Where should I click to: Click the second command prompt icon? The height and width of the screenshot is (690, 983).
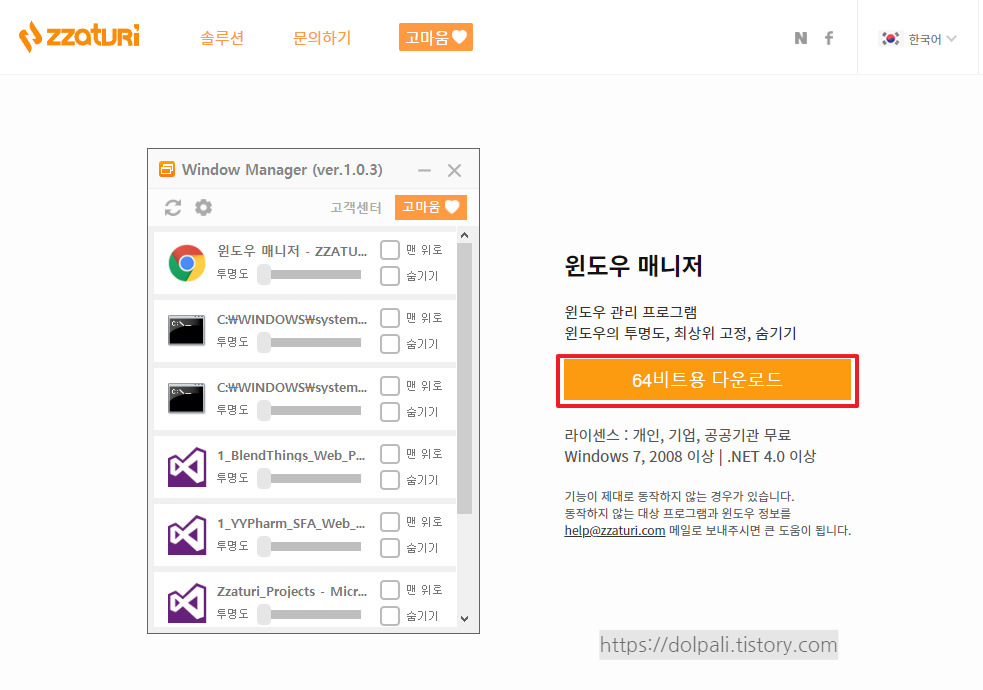click(x=186, y=399)
